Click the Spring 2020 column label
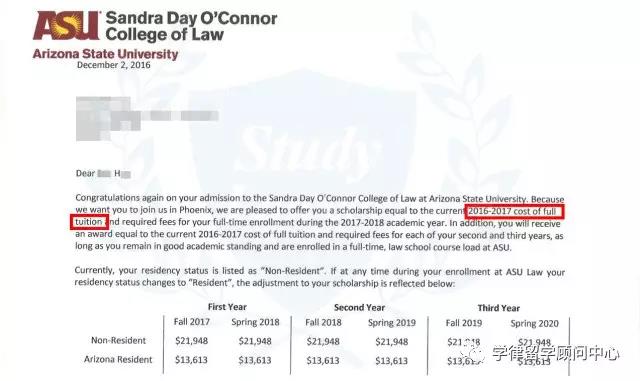 click(534, 323)
